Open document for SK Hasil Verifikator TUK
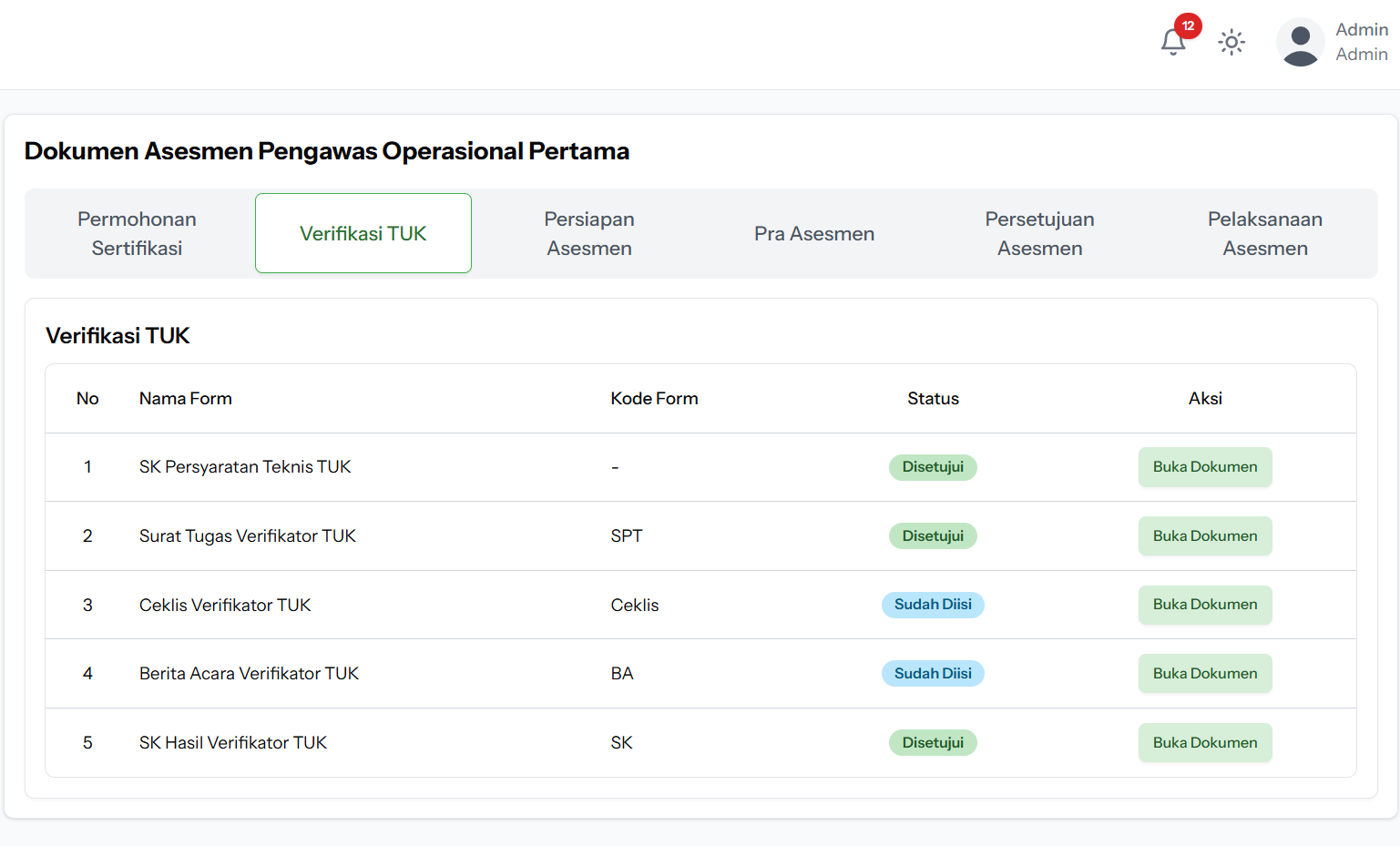 click(1205, 743)
